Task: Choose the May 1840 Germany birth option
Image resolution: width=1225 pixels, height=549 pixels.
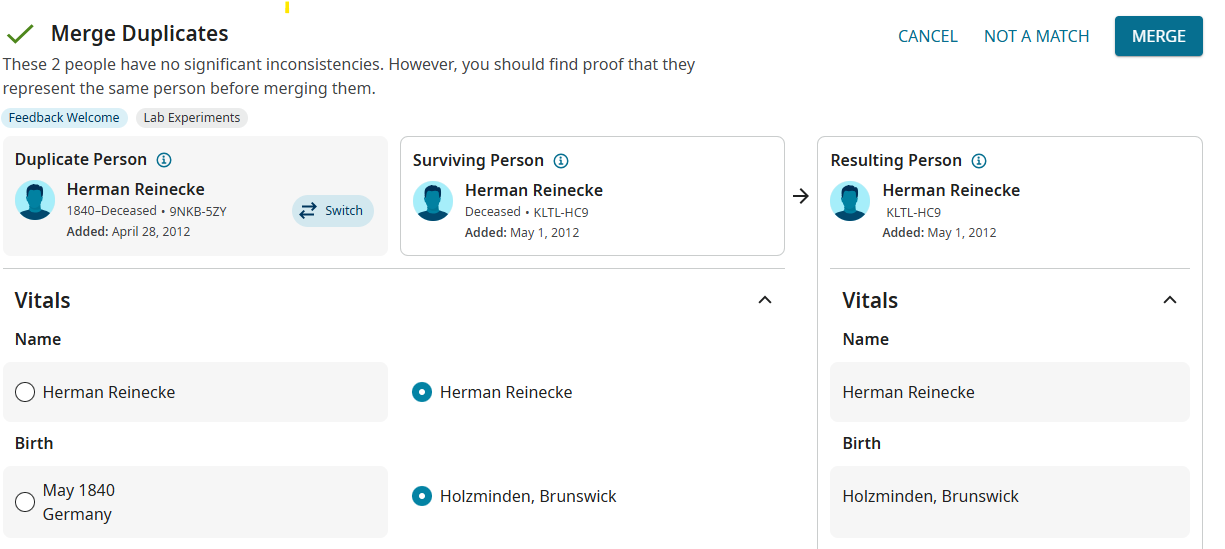Action: point(26,502)
